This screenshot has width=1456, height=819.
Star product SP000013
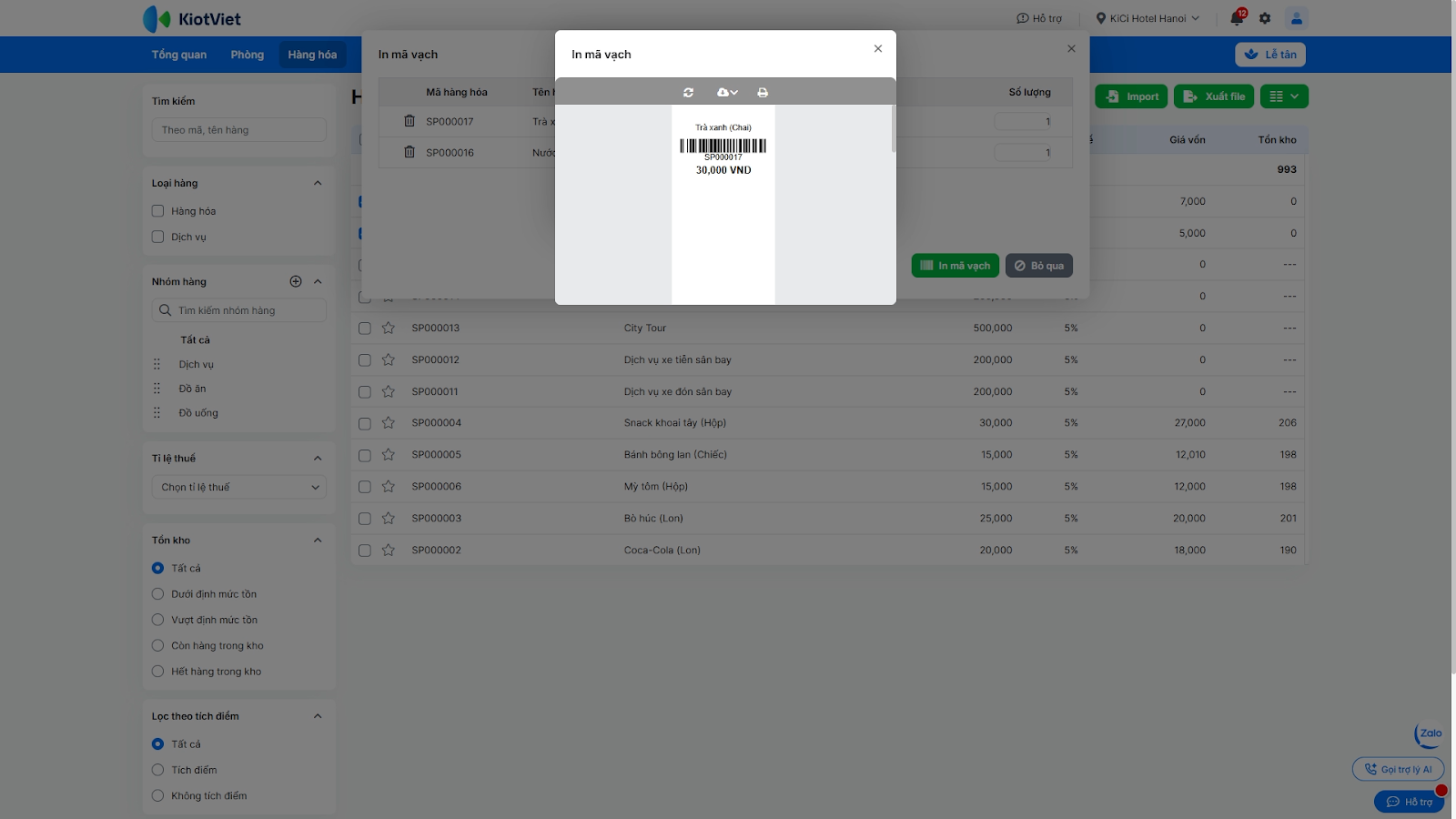pos(389,328)
